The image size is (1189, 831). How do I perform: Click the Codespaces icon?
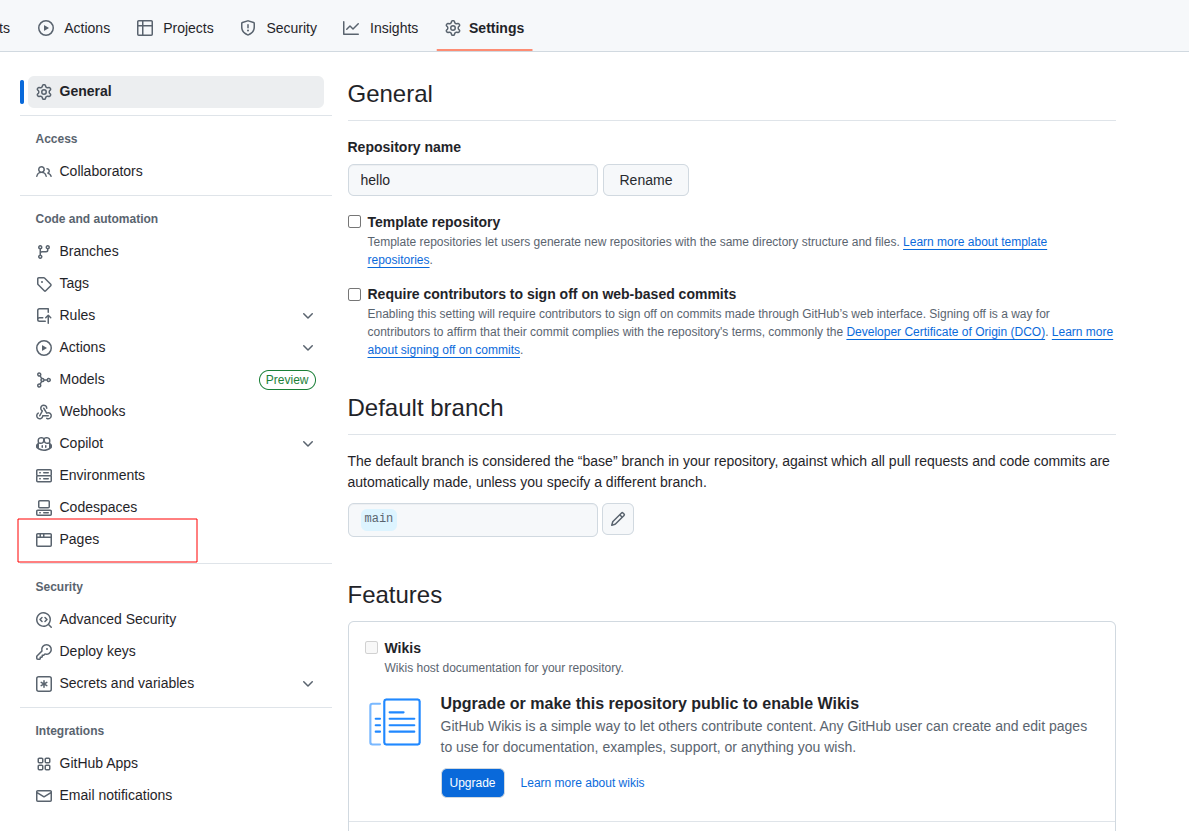(x=44, y=508)
